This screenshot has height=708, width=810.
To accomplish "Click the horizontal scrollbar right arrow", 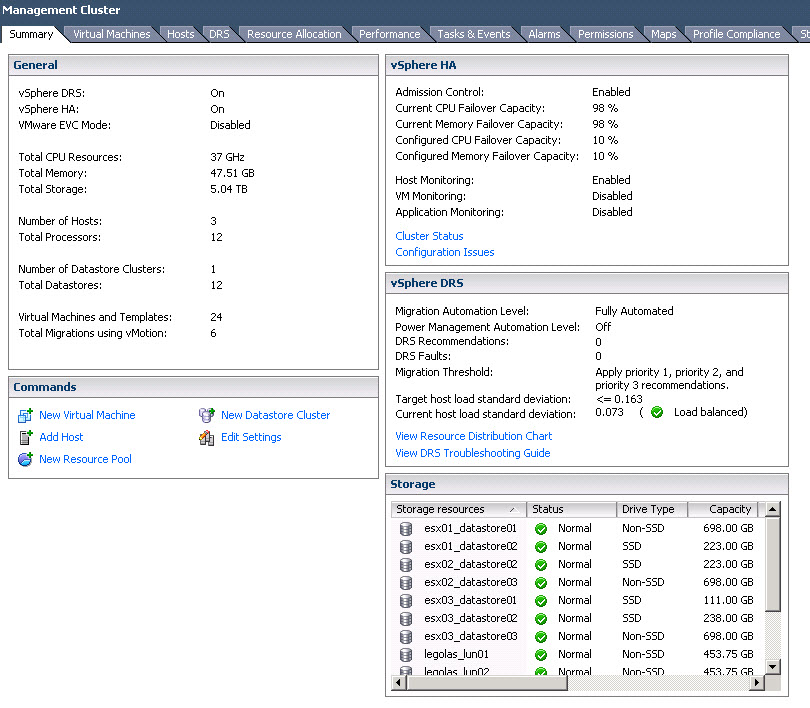I will tap(756, 682).
